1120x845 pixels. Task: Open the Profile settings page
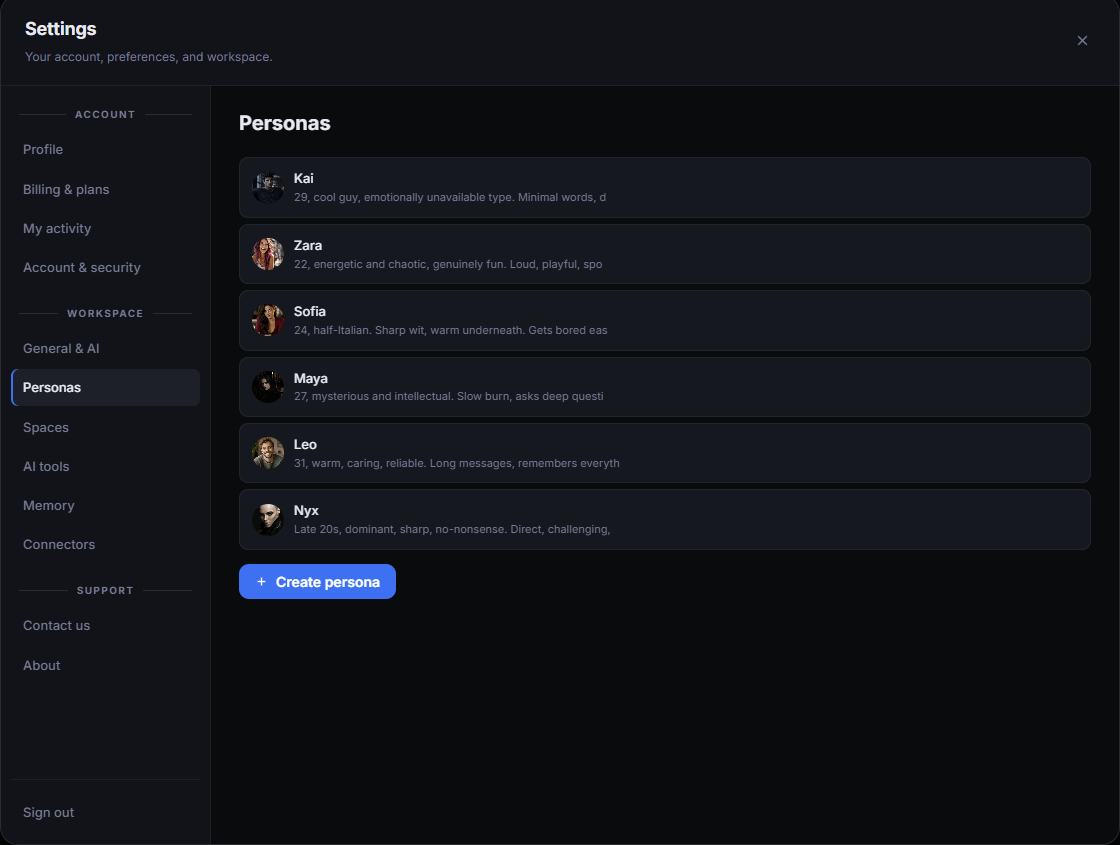[106, 149]
